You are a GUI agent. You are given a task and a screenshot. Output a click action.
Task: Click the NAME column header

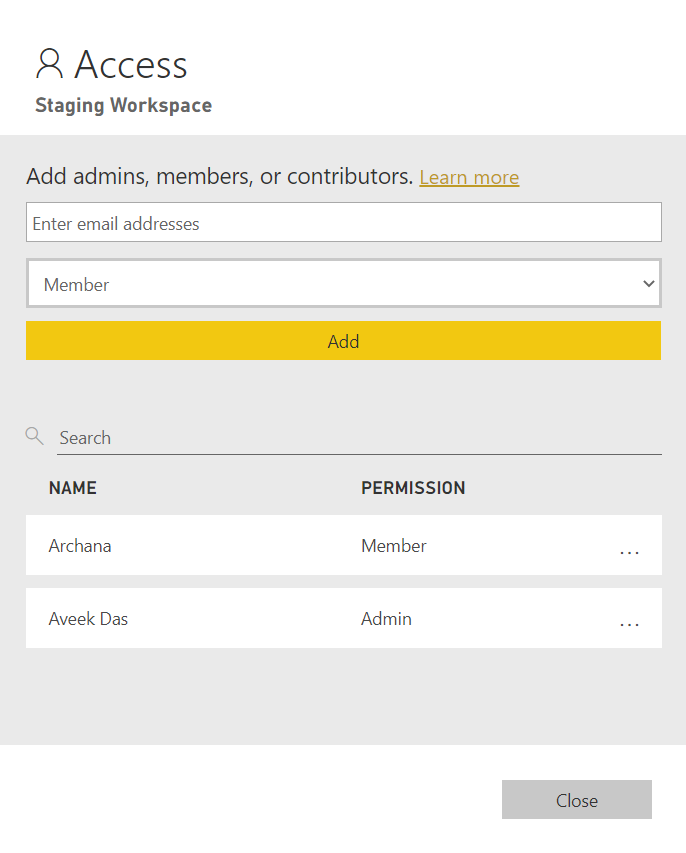(73, 488)
